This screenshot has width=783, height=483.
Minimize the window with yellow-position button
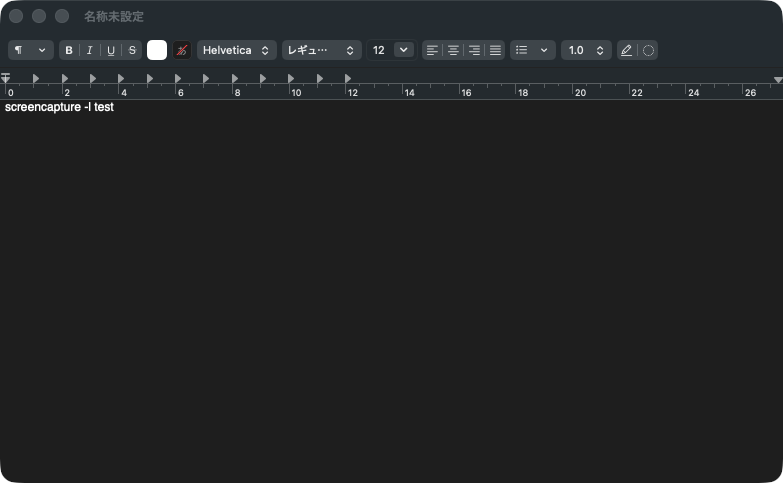pos(39,16)
